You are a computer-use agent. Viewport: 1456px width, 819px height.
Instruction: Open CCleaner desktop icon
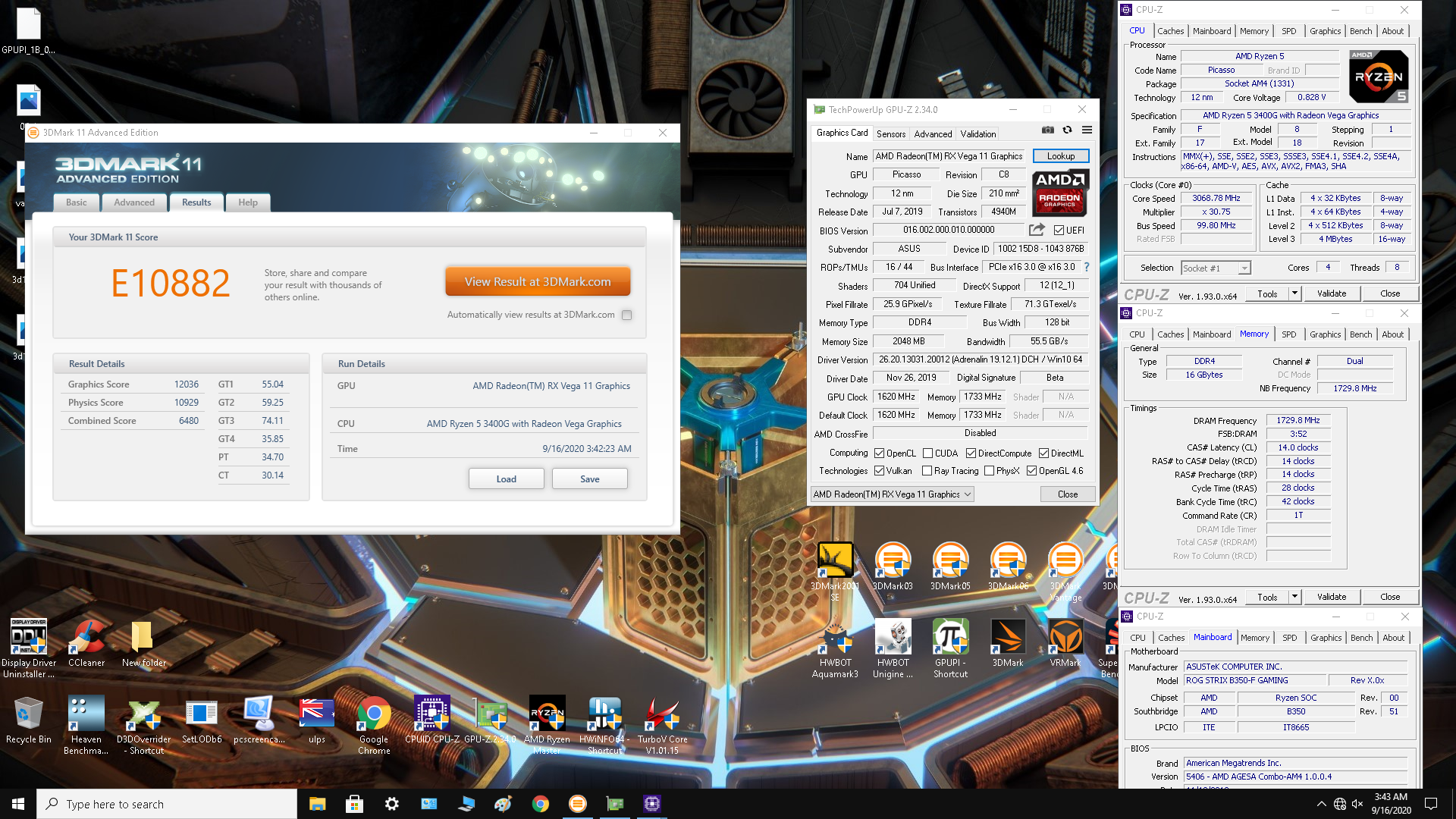86,643
